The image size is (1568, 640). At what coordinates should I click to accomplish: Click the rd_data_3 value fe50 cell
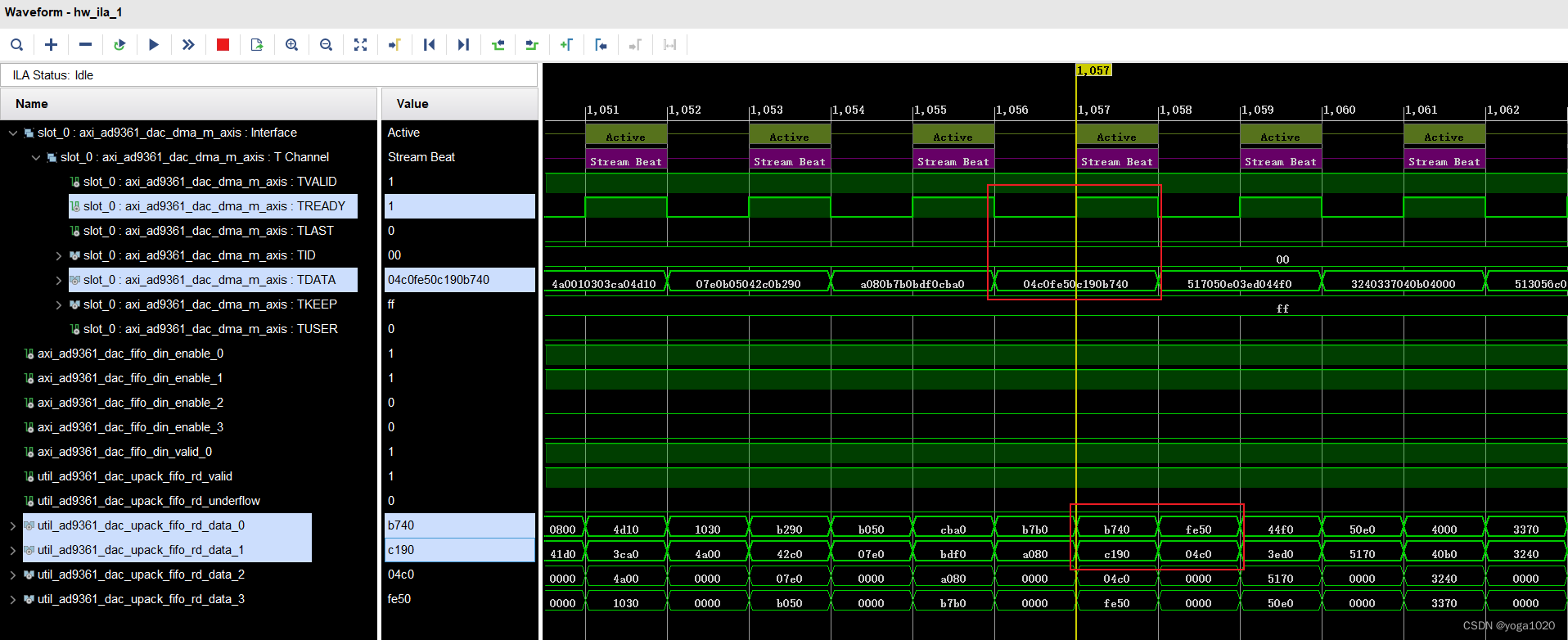point(459,599)
